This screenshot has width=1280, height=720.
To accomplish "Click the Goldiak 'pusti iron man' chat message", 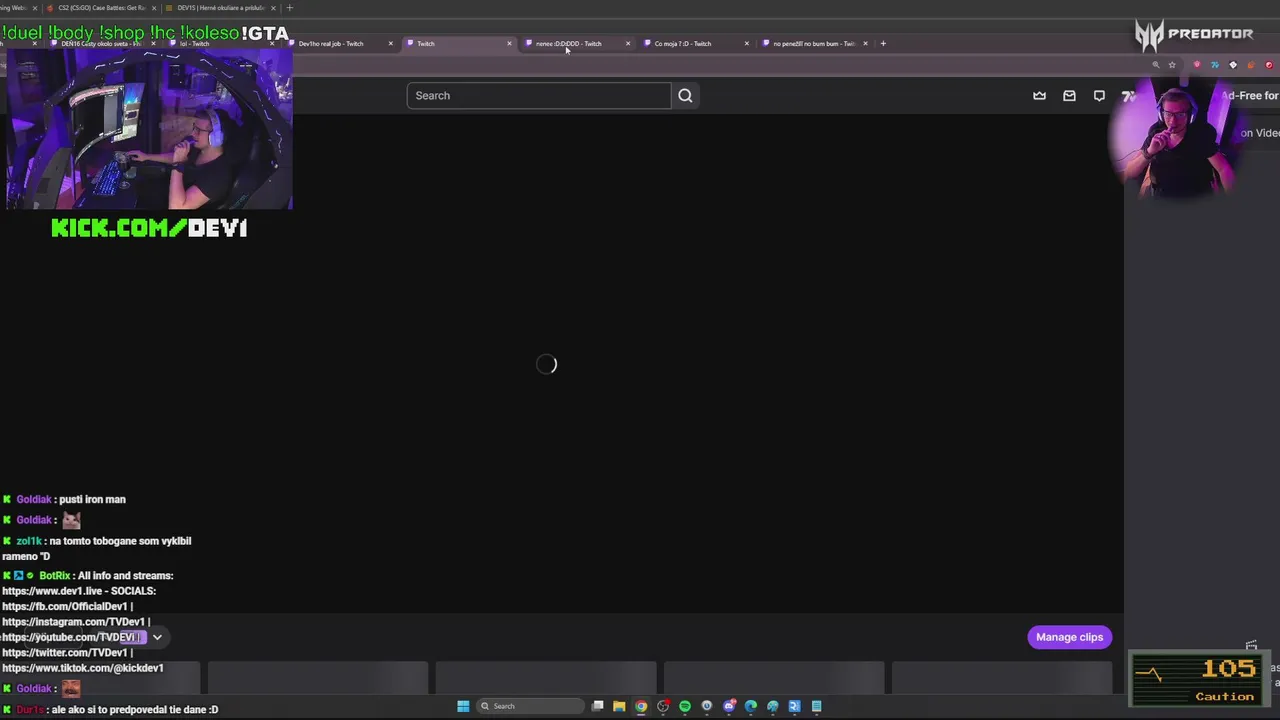I will (63, 499).
